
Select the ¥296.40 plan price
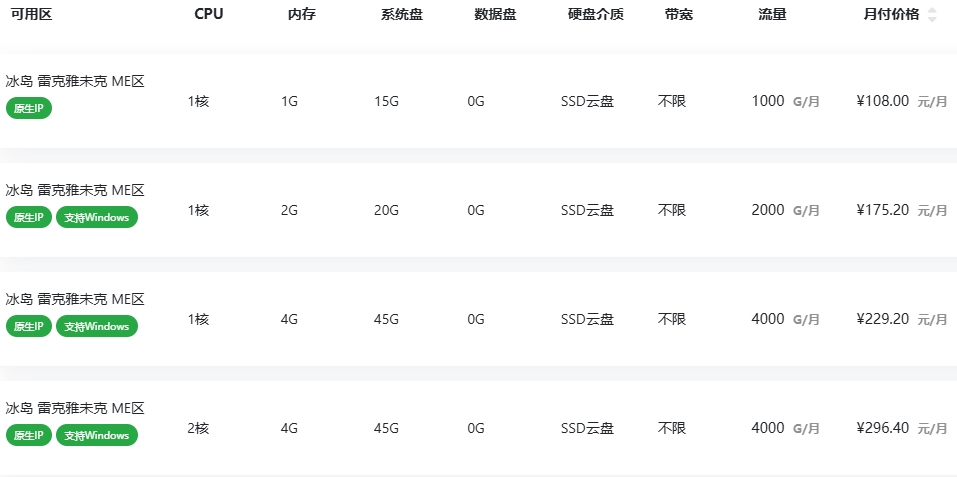(883, 428)
